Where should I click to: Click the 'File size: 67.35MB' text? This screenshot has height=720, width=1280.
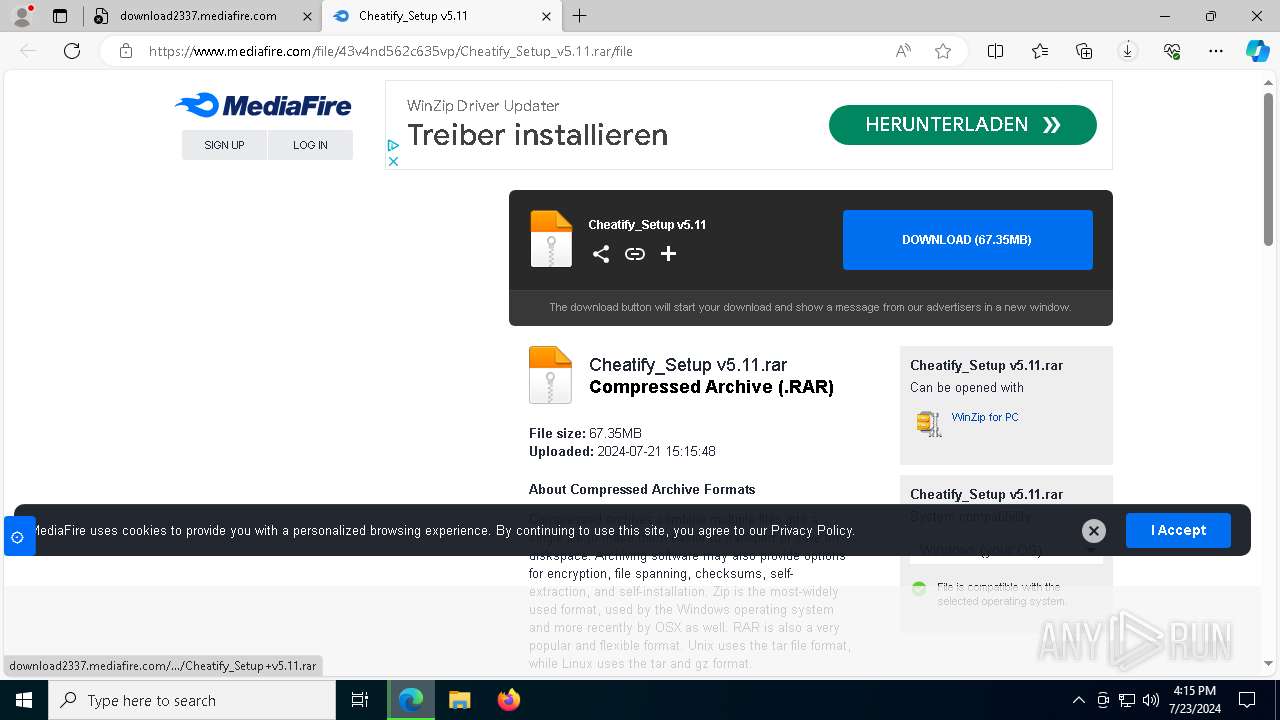point(585,433)
